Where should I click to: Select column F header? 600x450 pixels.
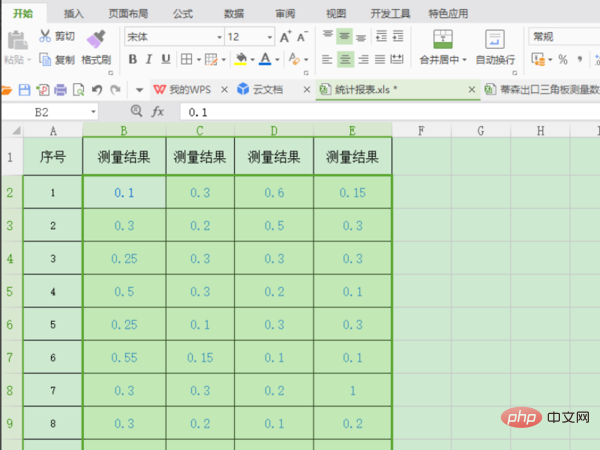[421, 131]
